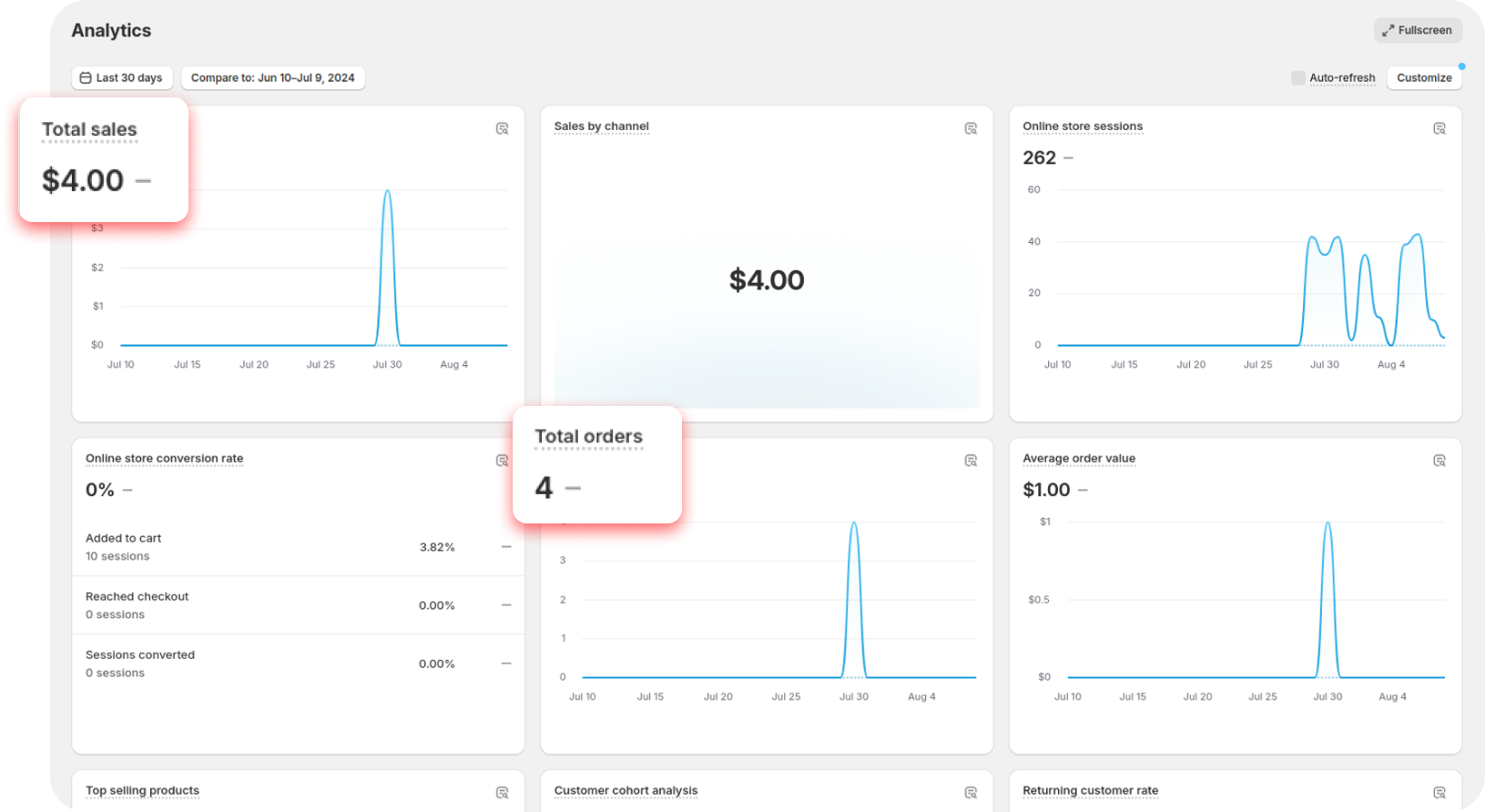Open report icon on Online store sessions card
Viewport: 1485px width, 812px height.
[1439, 128]
